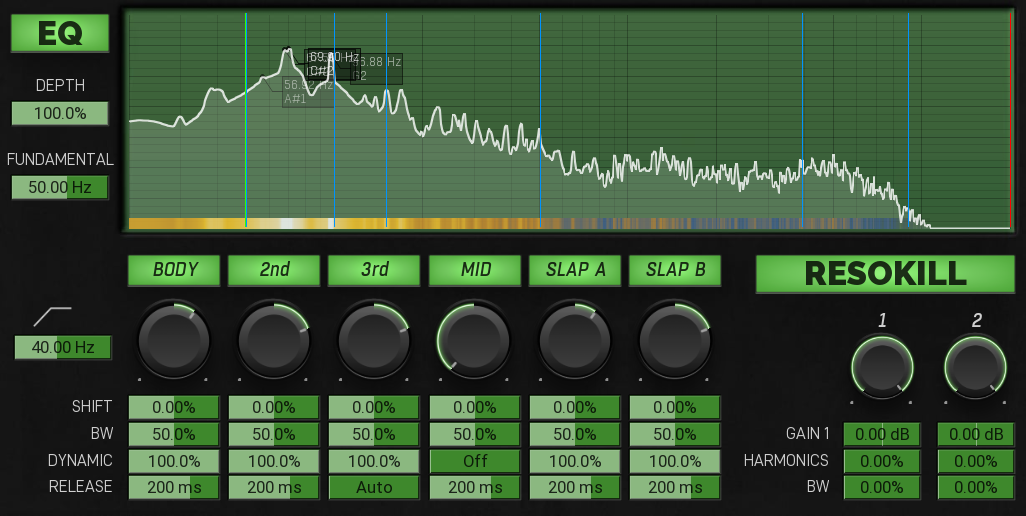Toggle the BODY band button
The width and height of the screenshot is (1026, 516).
[174, 270]
